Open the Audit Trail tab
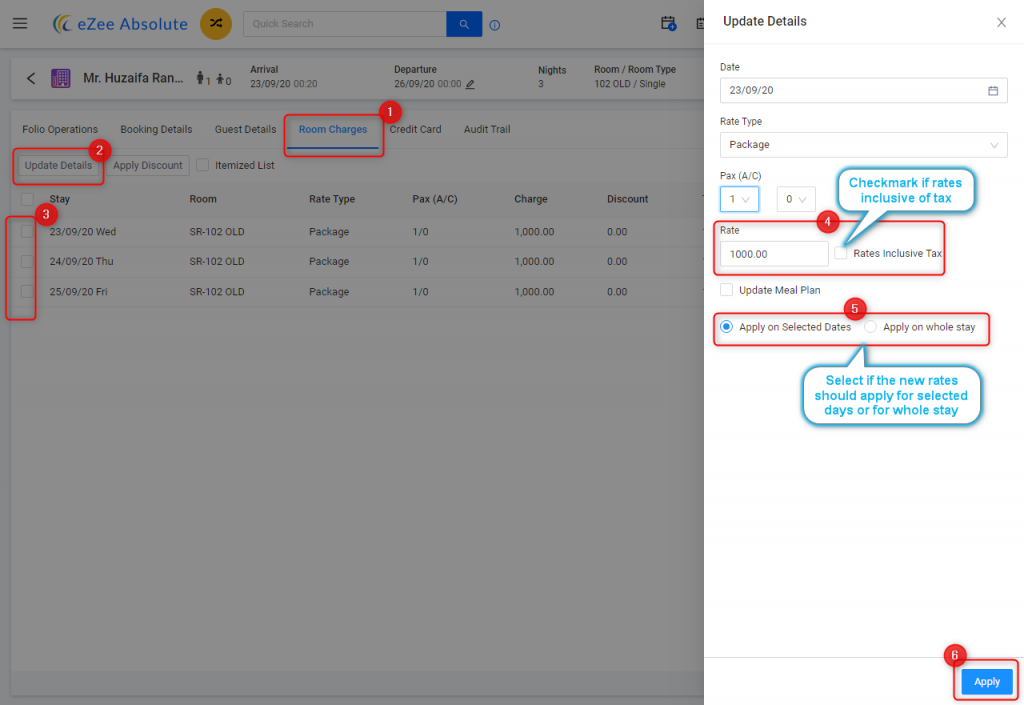The image size is (1024, 705). 487,129
